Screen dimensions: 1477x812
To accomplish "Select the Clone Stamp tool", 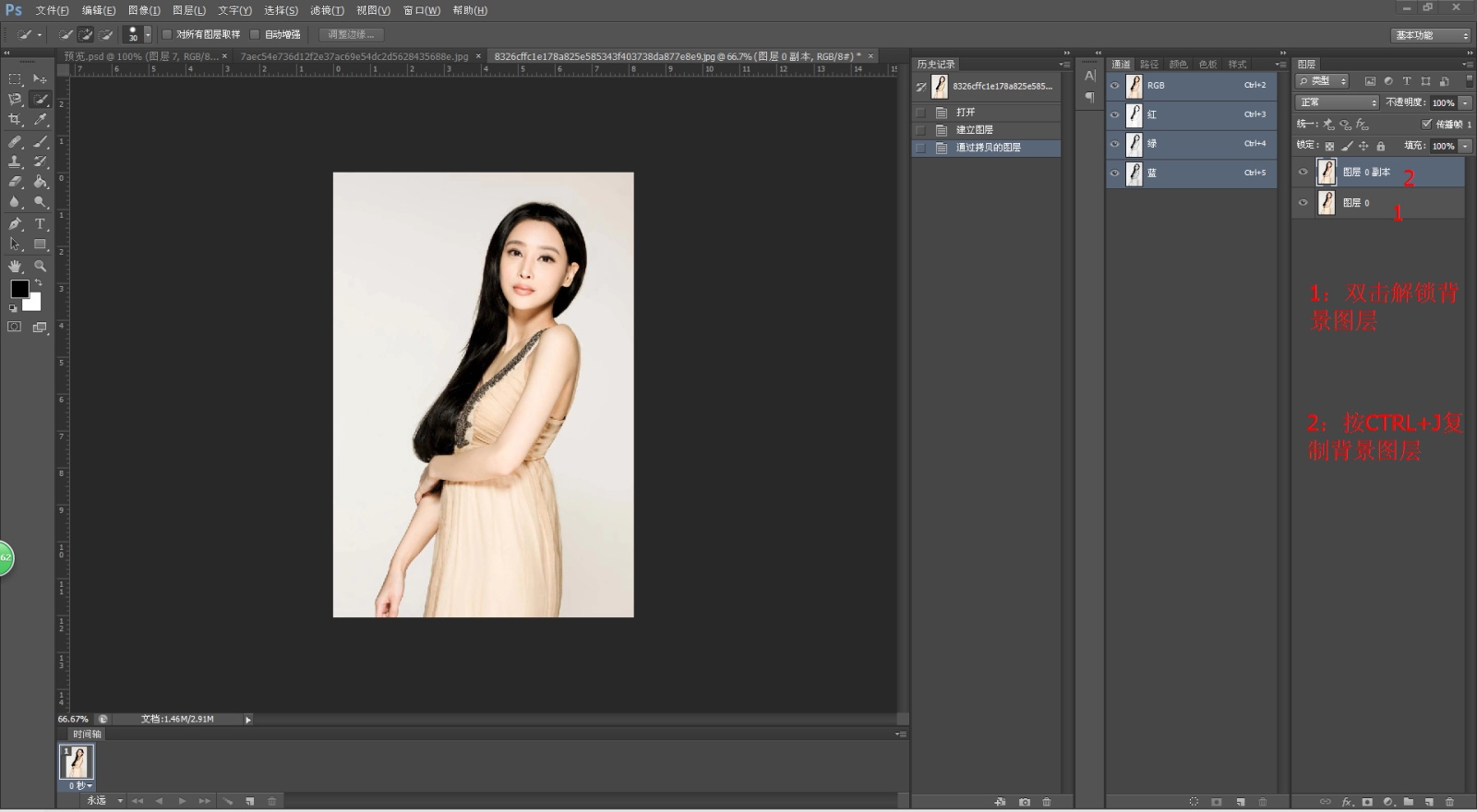I will point(15,161).
